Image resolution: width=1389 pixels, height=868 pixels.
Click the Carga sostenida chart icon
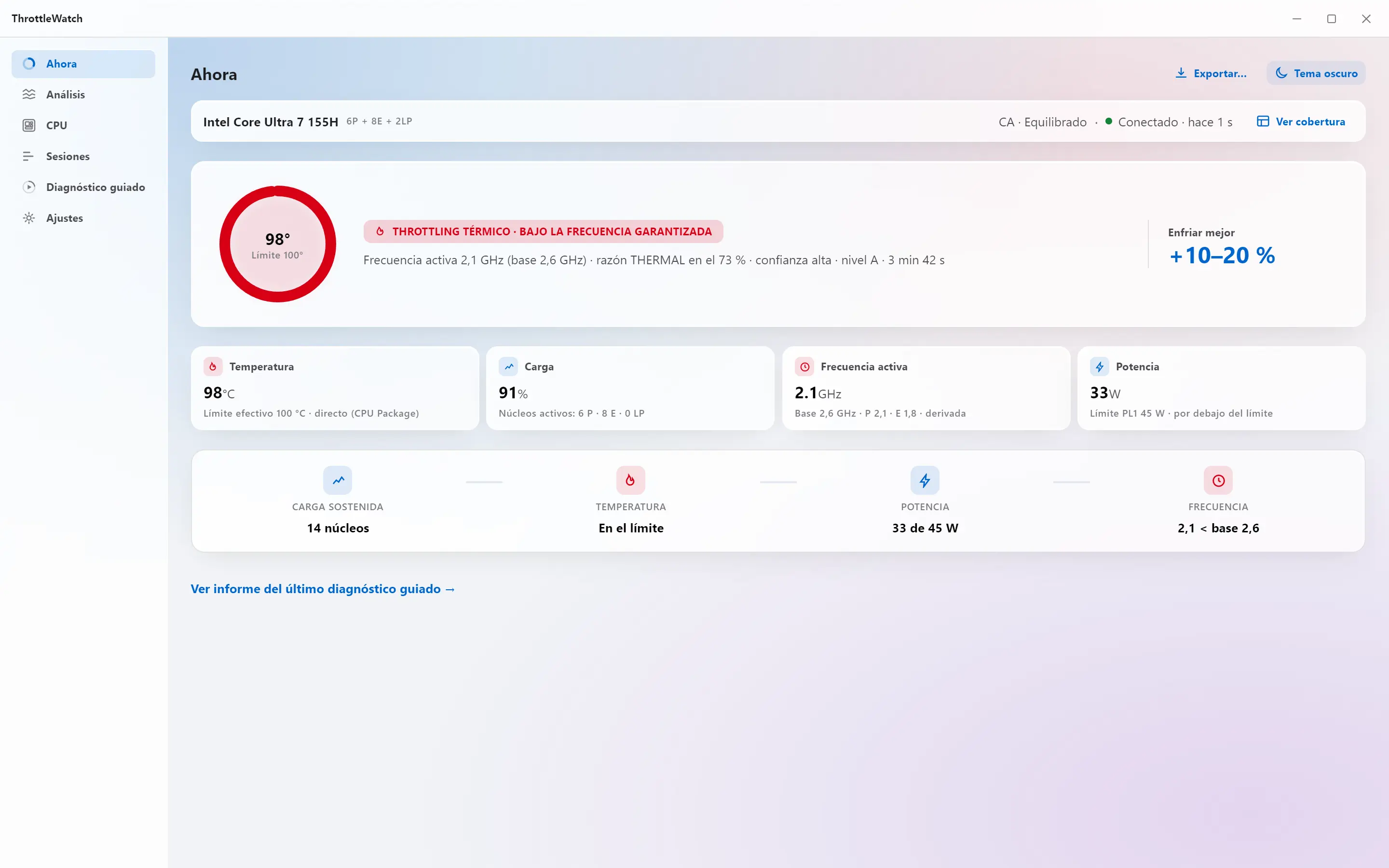coord(338,480)
